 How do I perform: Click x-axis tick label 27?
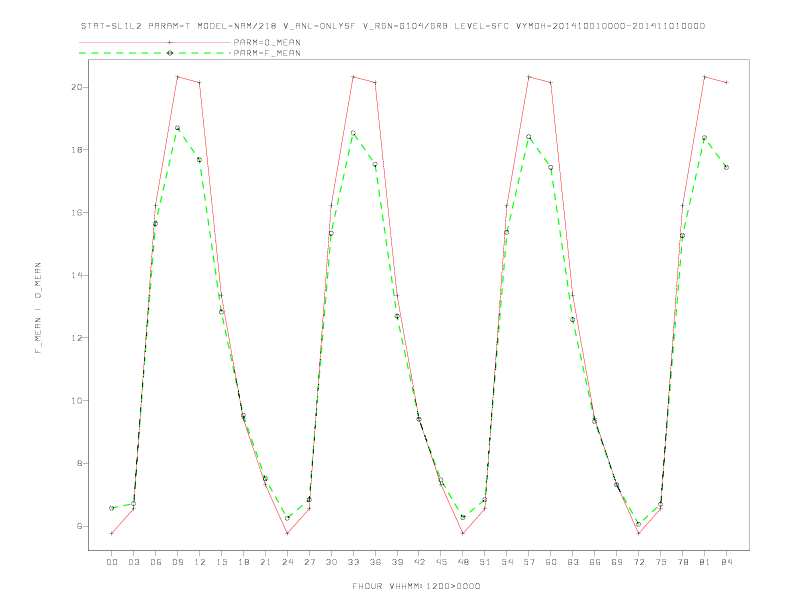tap(309, 562)
